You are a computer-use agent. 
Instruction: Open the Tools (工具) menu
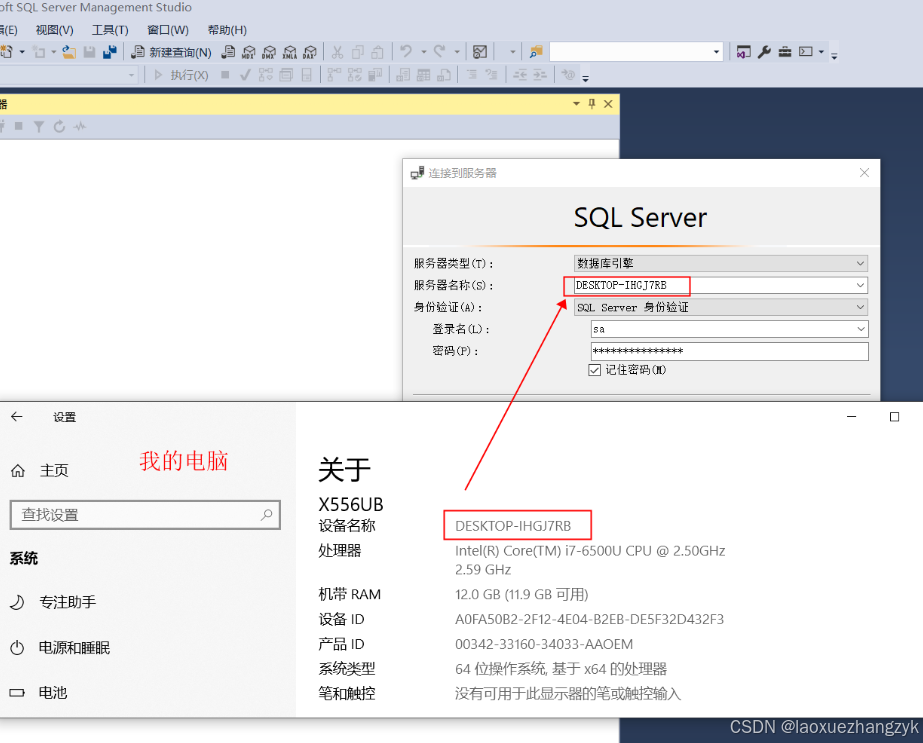[x=109, y=30]
